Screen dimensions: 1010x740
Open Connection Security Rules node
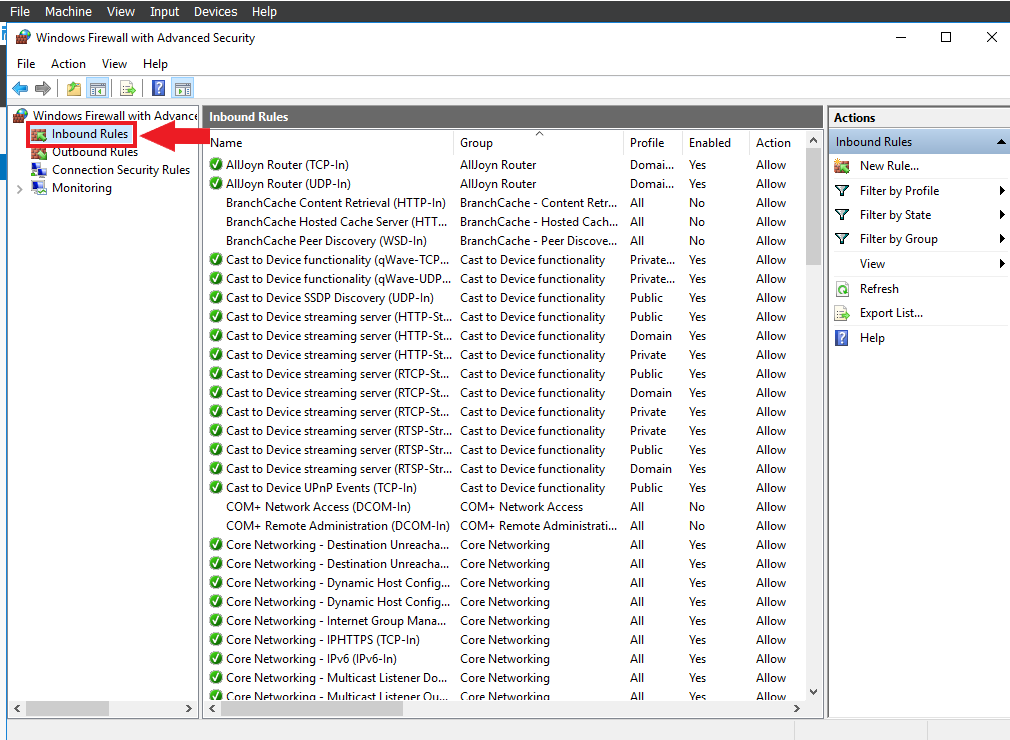click(120, 170)
